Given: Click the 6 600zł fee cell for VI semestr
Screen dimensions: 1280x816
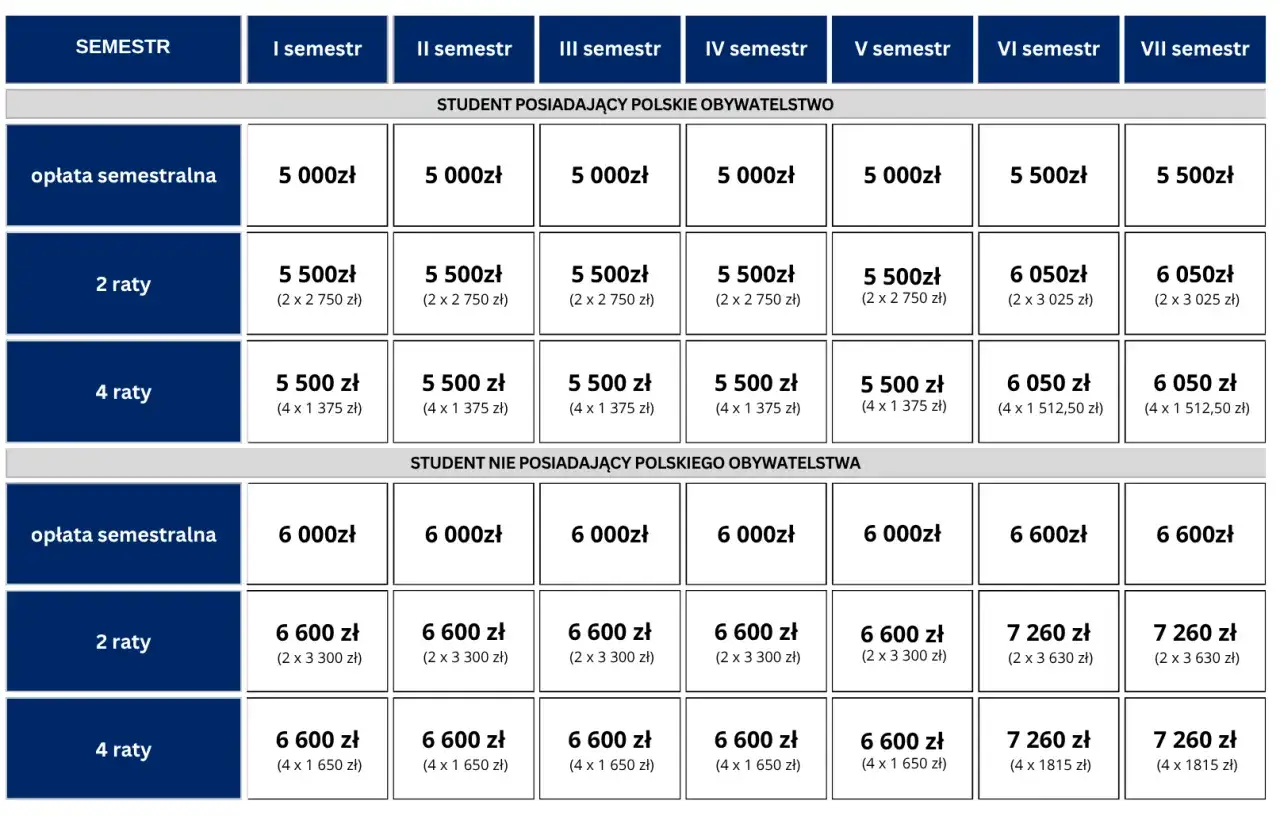Looking at the screenshot, I should pyautogui.click(x=1048, y=534).
